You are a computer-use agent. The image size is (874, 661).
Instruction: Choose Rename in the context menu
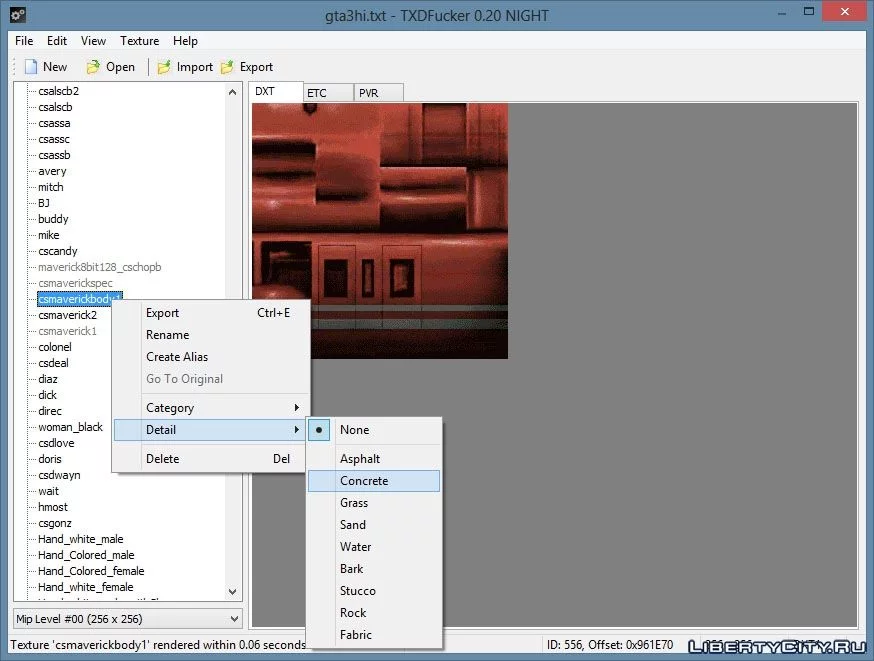click(x=212, y=334)
